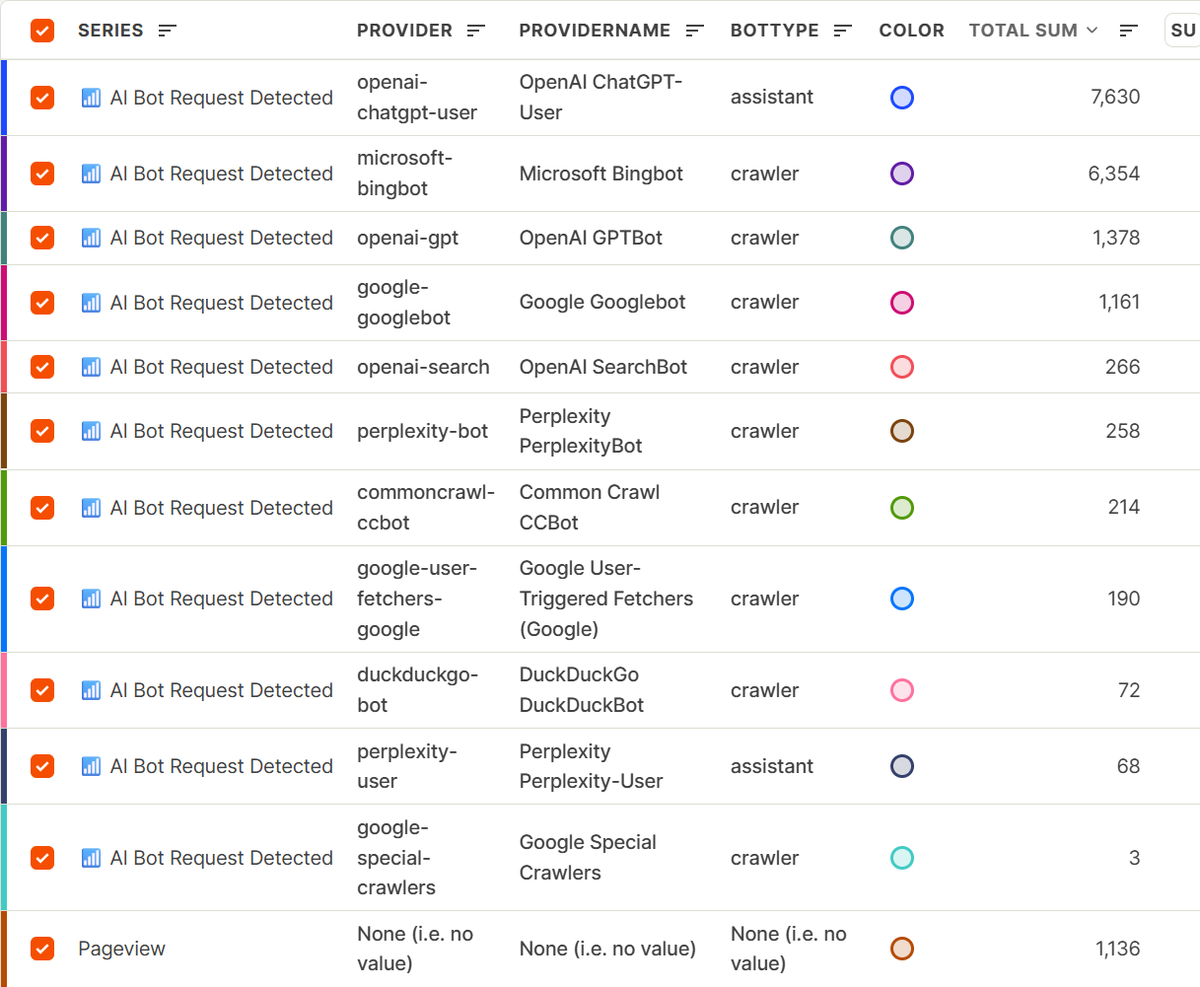Click chart icon in the commoncrawl-ccbot row
The height and width of the screenshot is (987, 1200).
[x=91, y=508]
